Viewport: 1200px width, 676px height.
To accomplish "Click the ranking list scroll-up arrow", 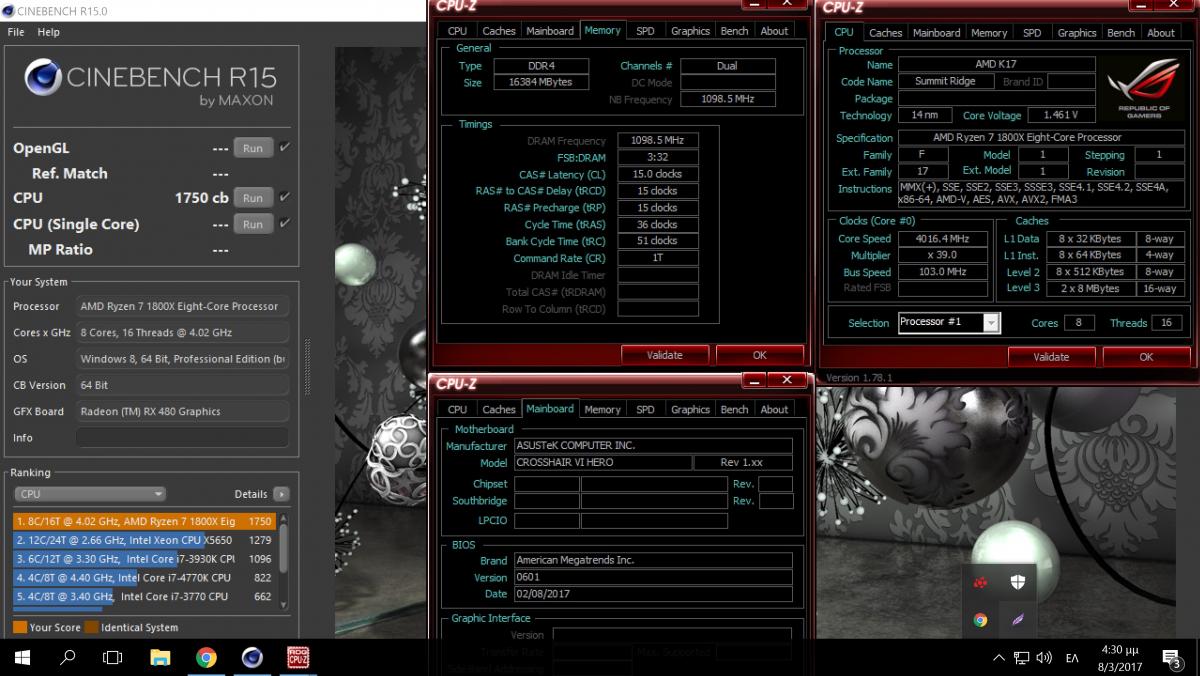I will [284, 518].
